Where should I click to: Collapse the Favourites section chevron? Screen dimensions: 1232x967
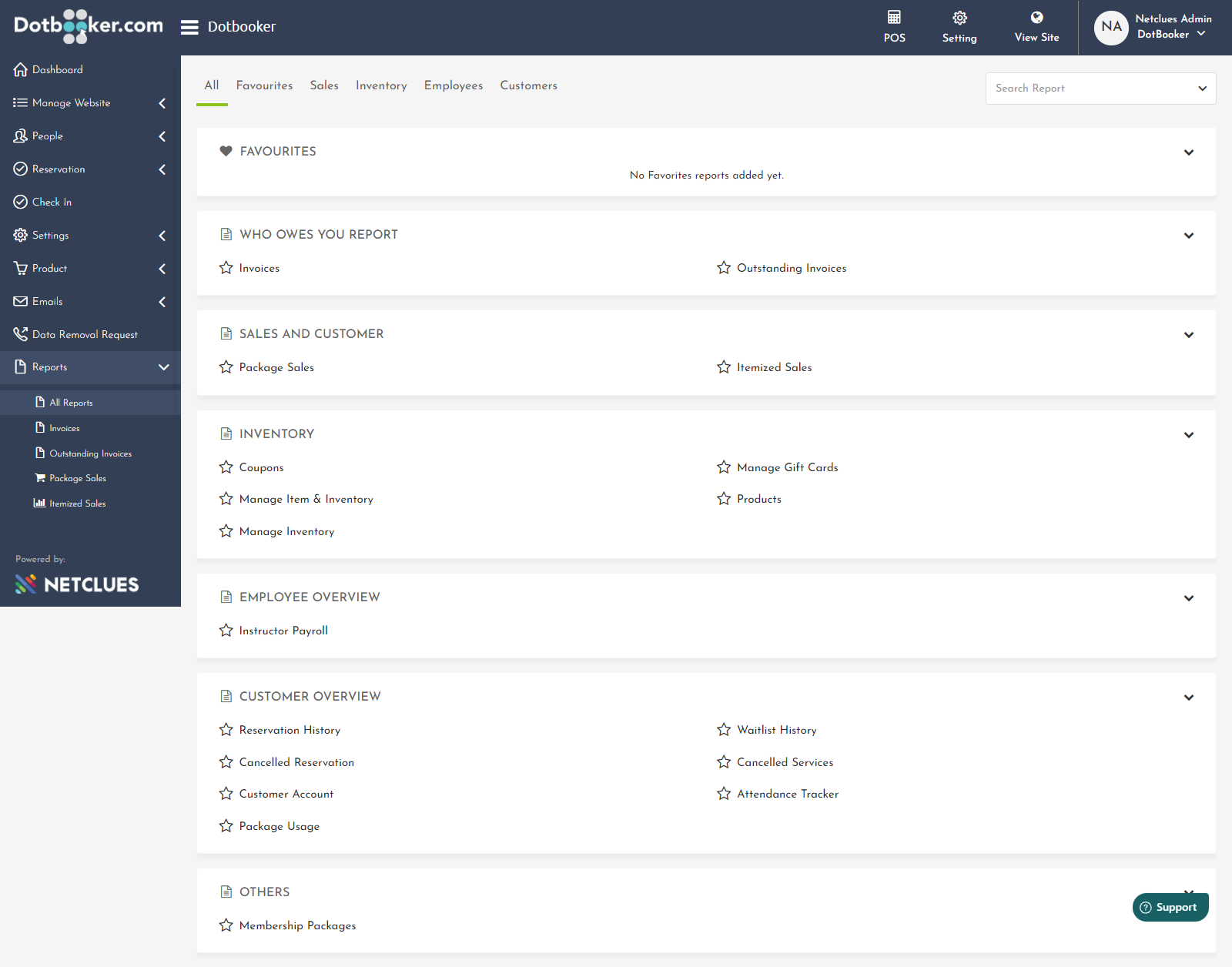pos(1189,152)
